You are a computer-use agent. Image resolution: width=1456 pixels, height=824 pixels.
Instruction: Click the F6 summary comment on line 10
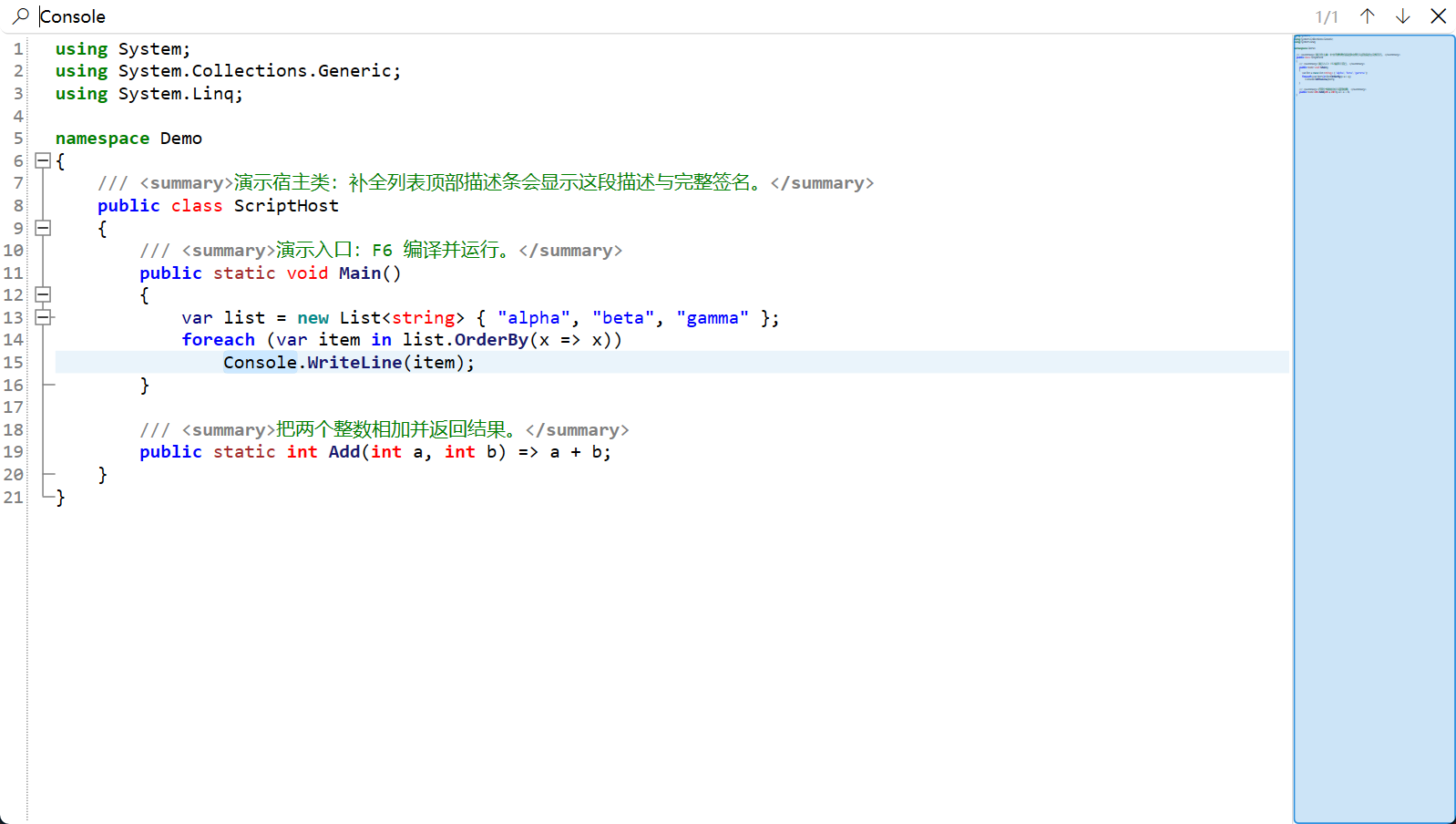tap(381, 250)
